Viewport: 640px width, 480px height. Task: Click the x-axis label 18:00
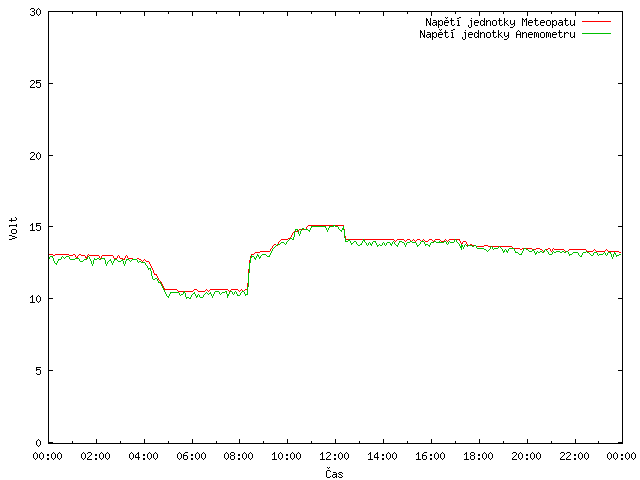pos(478,456)
